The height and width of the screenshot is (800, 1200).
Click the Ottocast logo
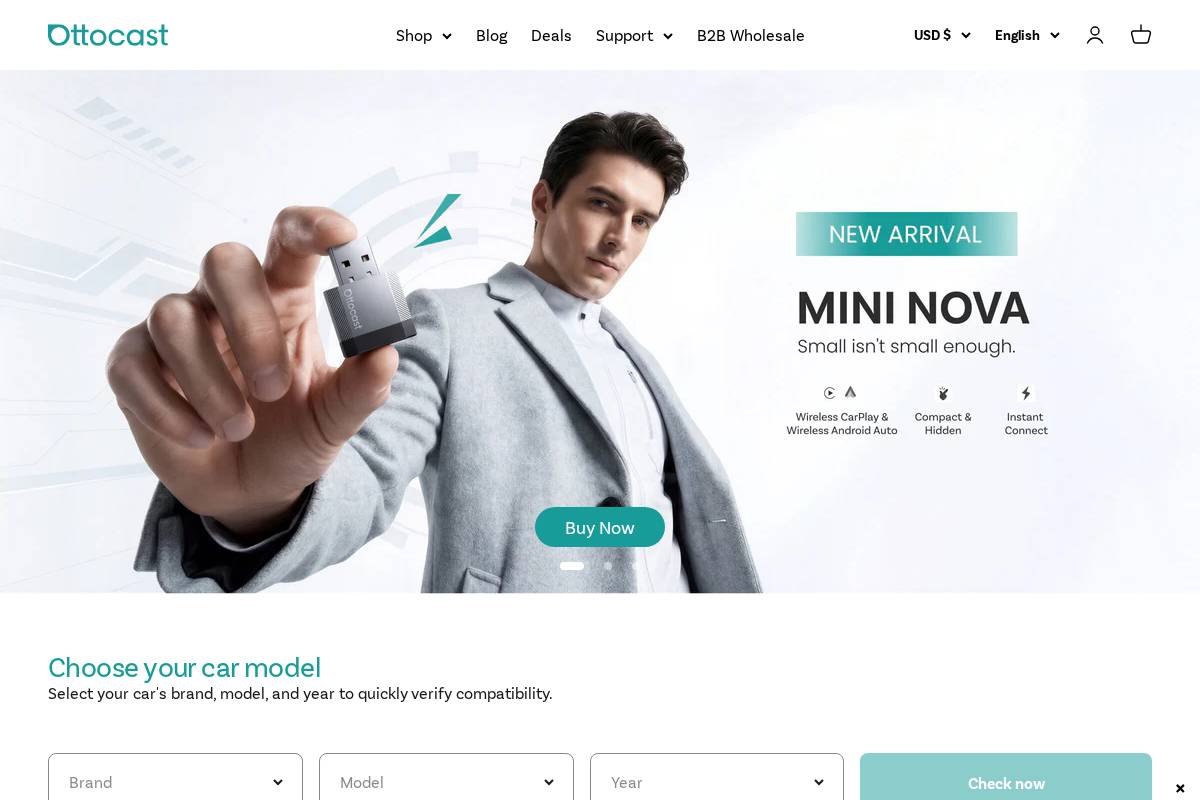pyautogui.click(x=108, y=35)
